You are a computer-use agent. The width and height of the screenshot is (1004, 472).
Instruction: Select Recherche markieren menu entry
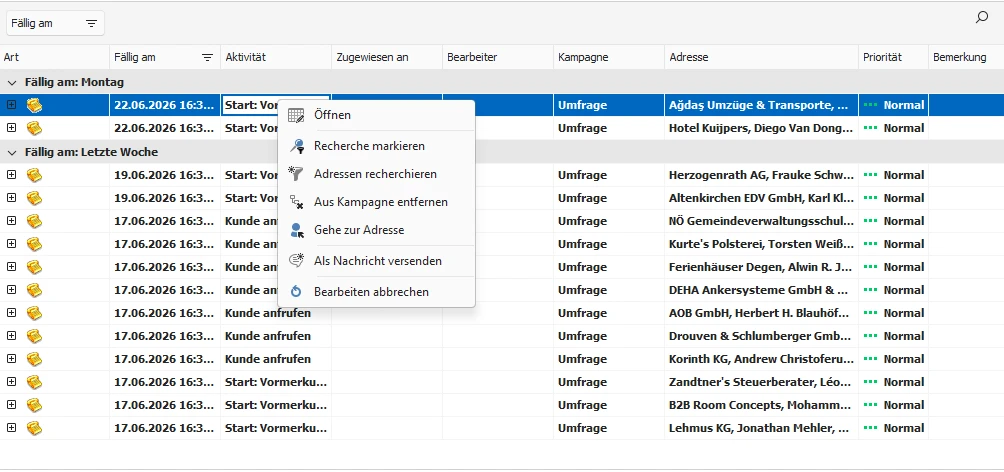click(x=376, y=146)
